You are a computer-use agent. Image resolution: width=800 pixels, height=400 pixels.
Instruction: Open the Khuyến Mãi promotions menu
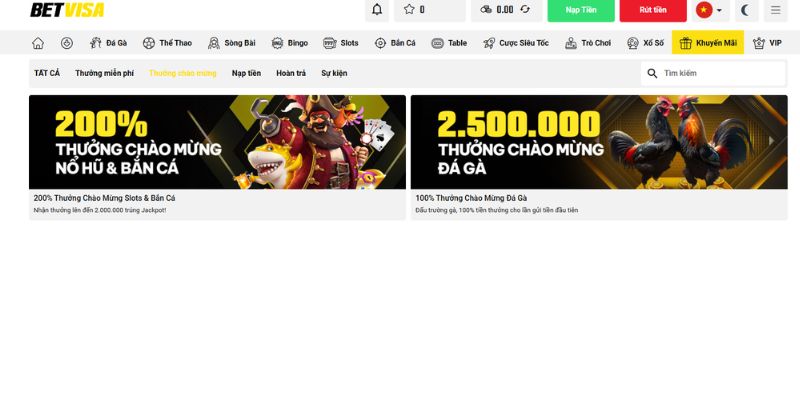coord(708,43)
